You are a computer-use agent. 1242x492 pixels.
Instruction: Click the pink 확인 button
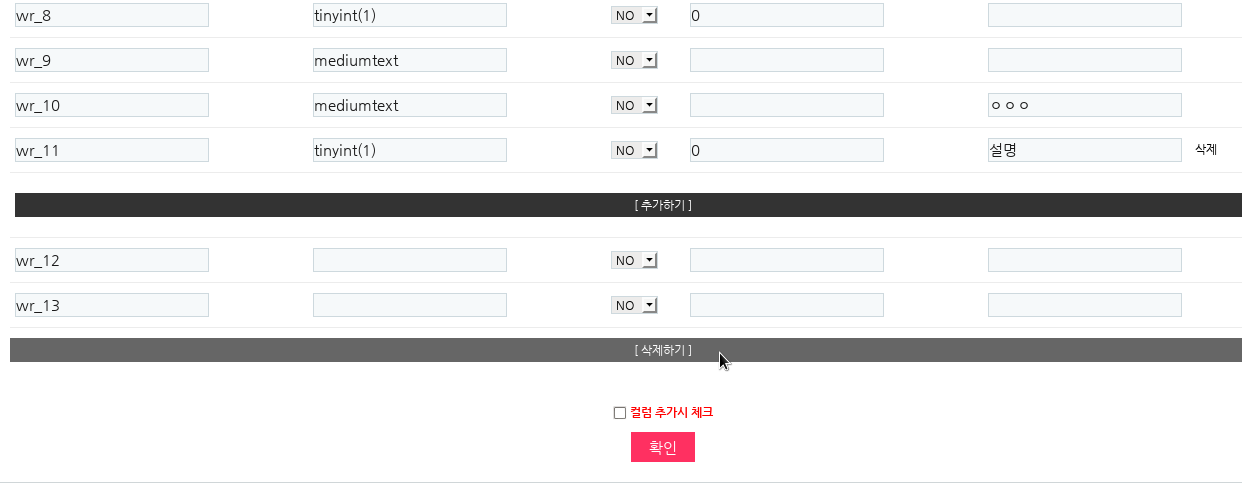tap(662, 447)
